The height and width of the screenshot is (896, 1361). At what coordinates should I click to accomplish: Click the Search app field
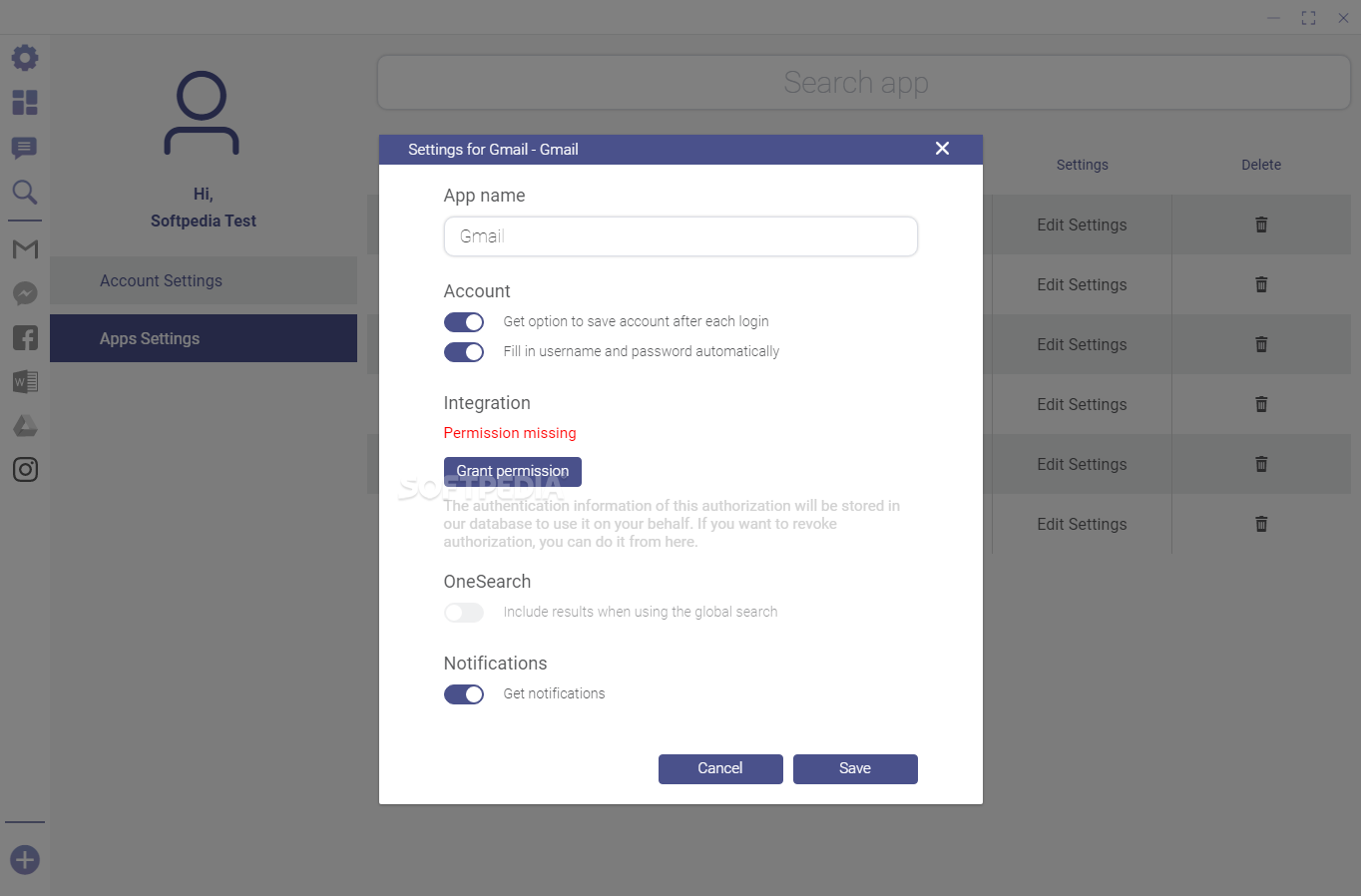pos(864,82)
